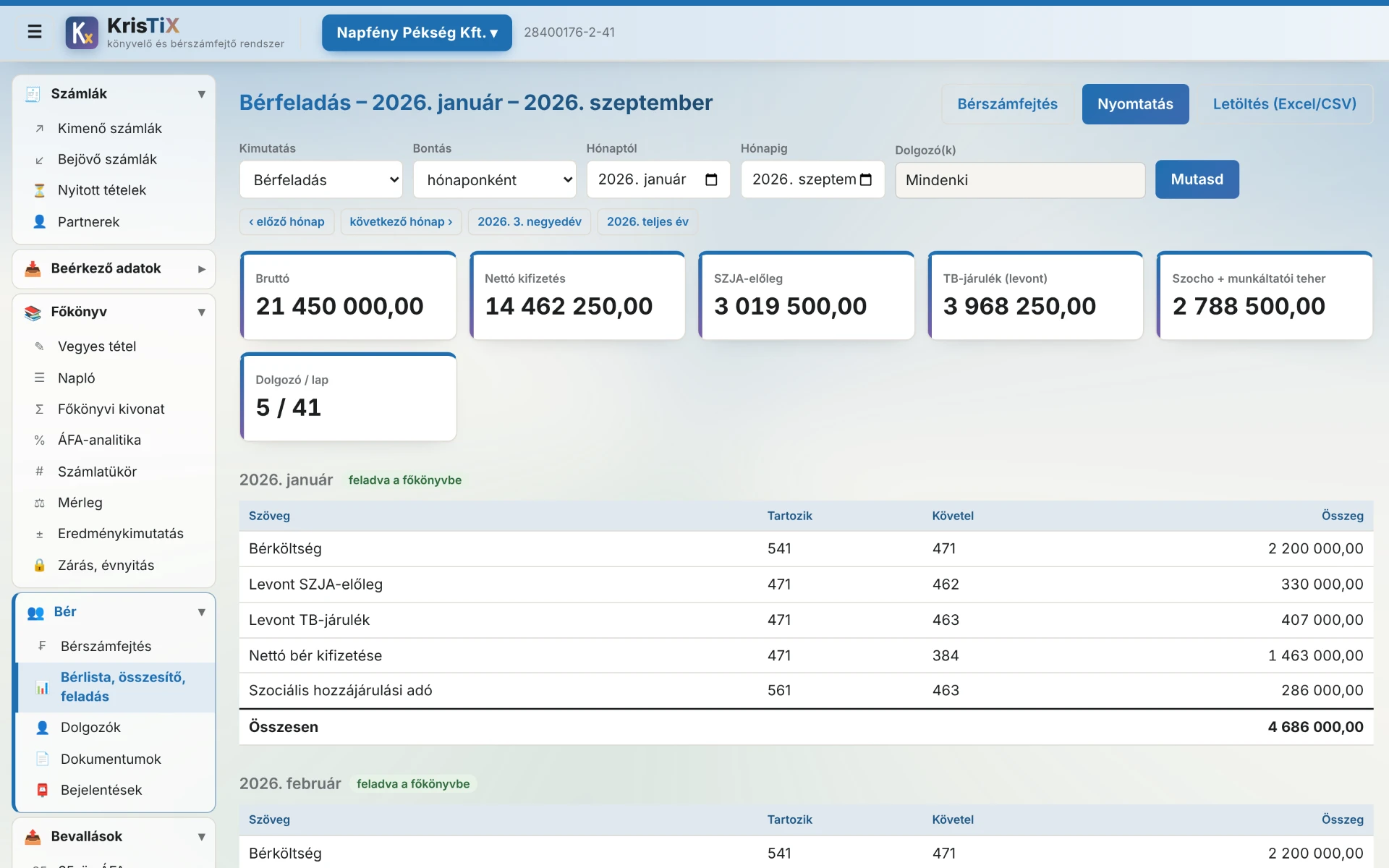
Task: Click the Bejelentések mailbox icon
Action: click(43, 790)
